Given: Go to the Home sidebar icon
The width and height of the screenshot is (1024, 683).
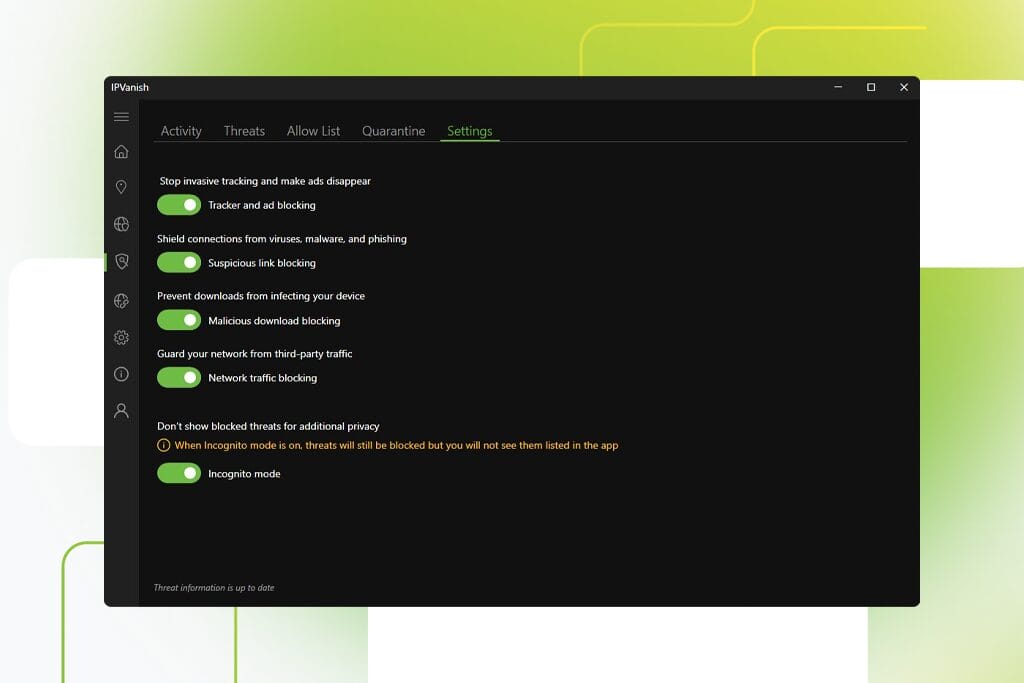Looking at the screenshot, I should 121,151.
